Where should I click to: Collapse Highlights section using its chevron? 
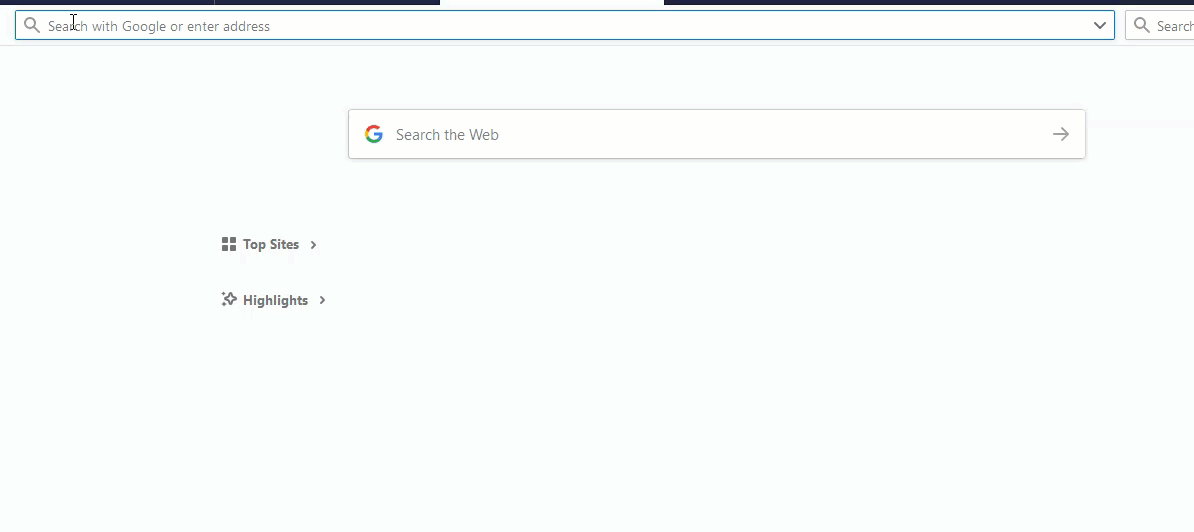[322, 301]
